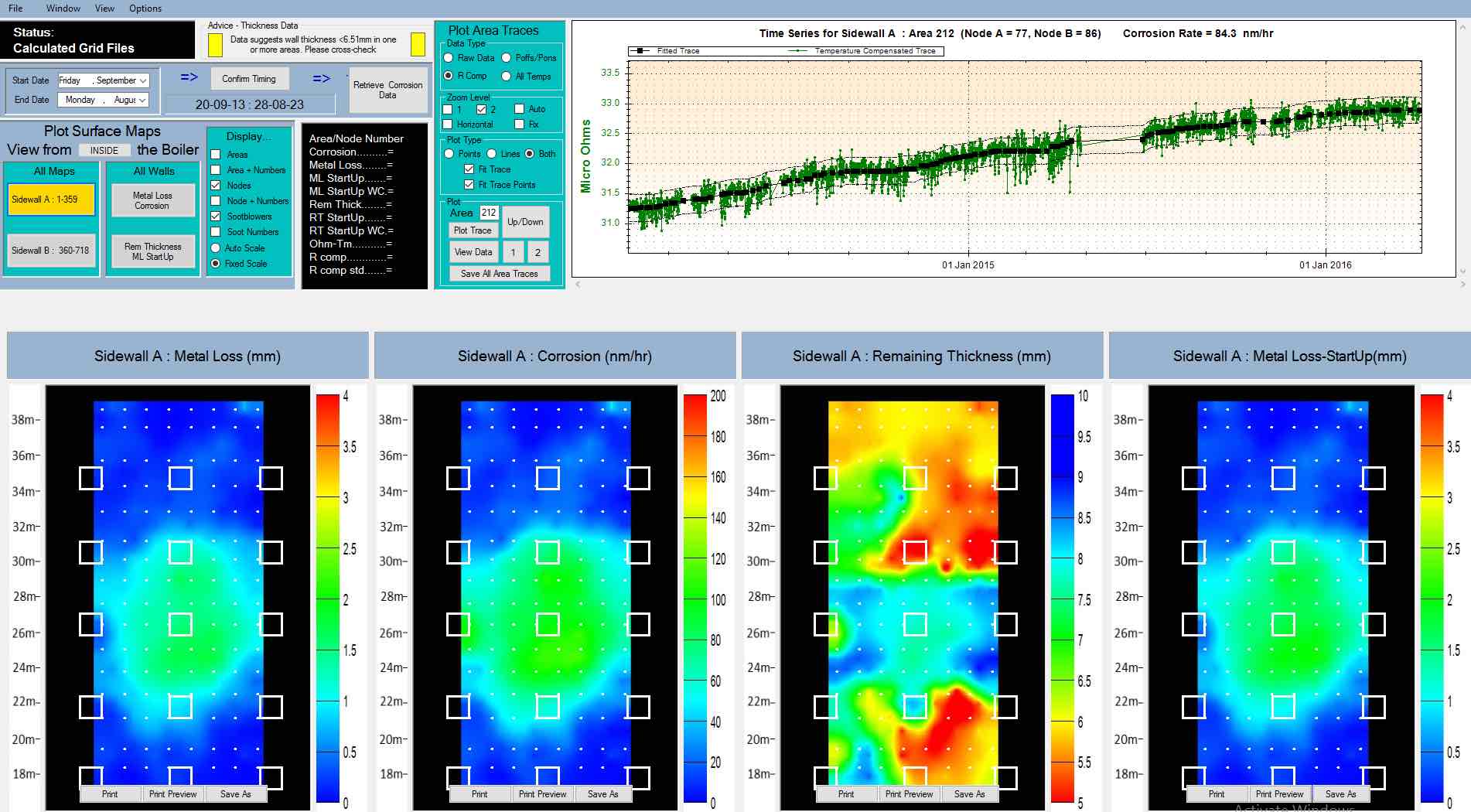Click Rem Thickness ML StartUp button
Viewport: 1471px width, 812px height.
point(152,251)
